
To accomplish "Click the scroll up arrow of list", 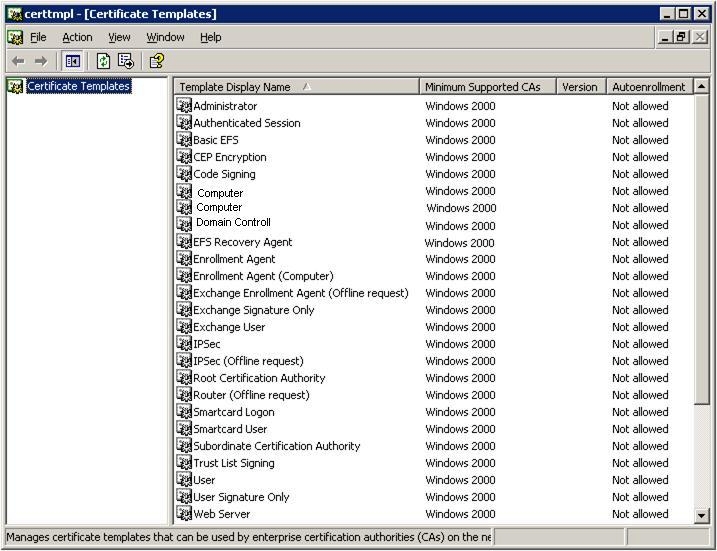I will pyautogui.click(x=701, y=86).
